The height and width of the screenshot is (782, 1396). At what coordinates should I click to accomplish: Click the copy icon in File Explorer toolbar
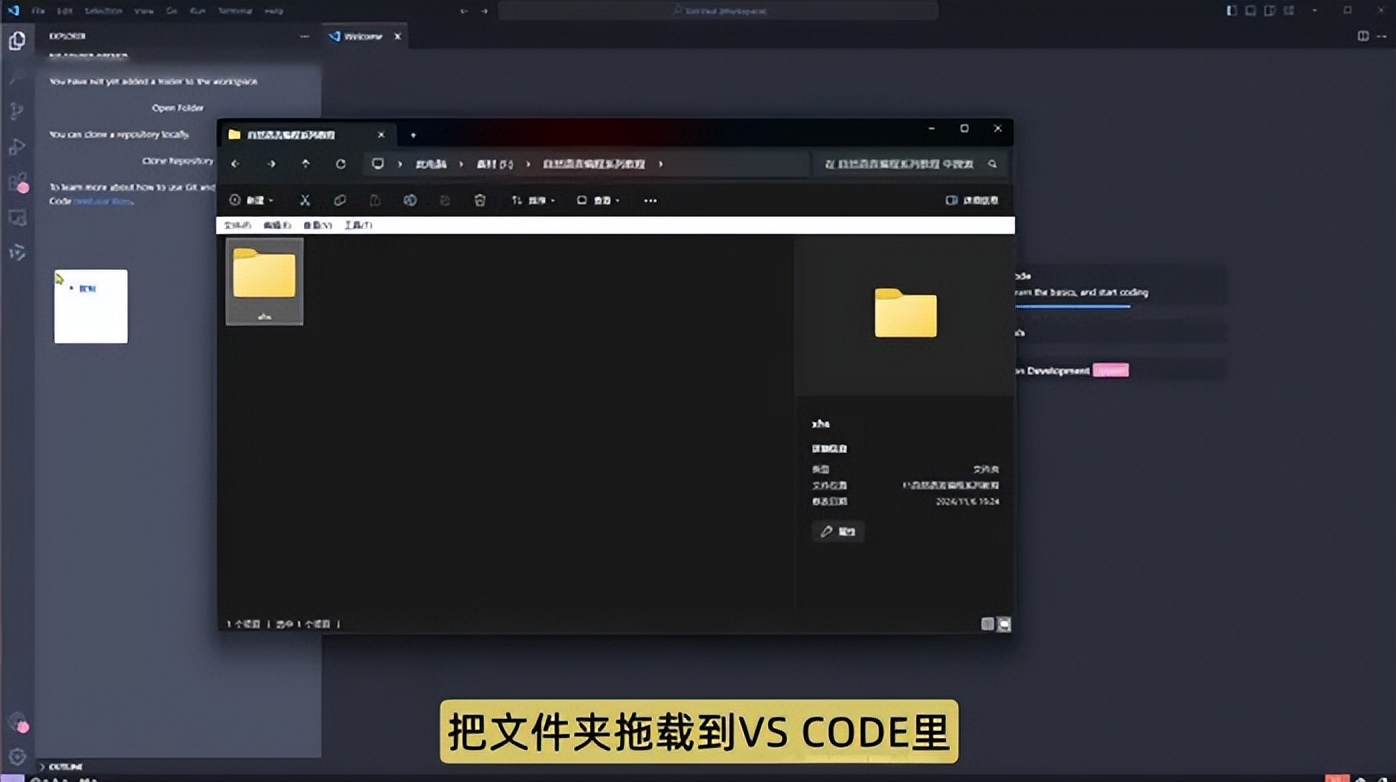coord(340,200)
